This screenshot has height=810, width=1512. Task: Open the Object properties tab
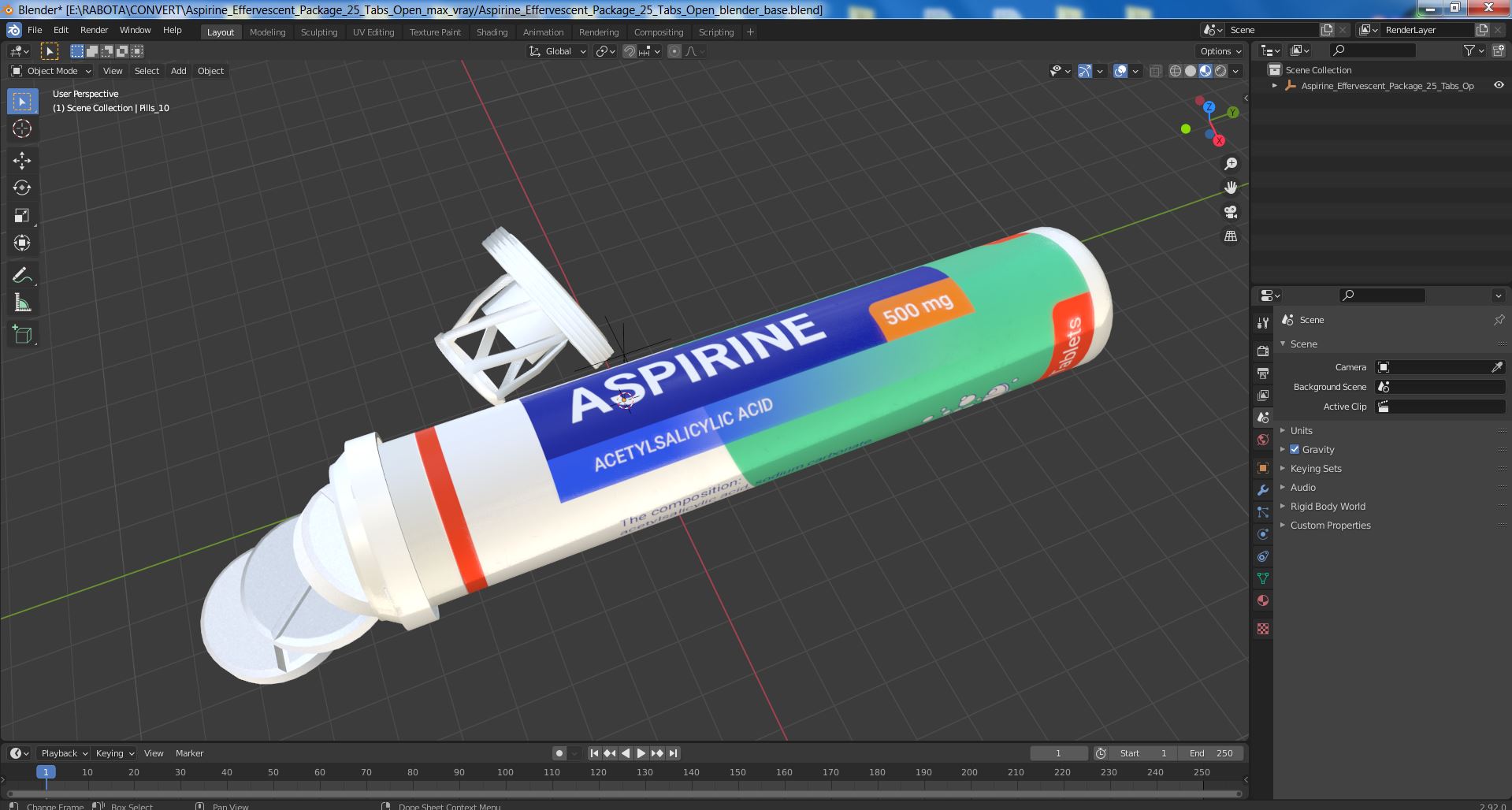pyautogui.click(x=1263, y=468)
